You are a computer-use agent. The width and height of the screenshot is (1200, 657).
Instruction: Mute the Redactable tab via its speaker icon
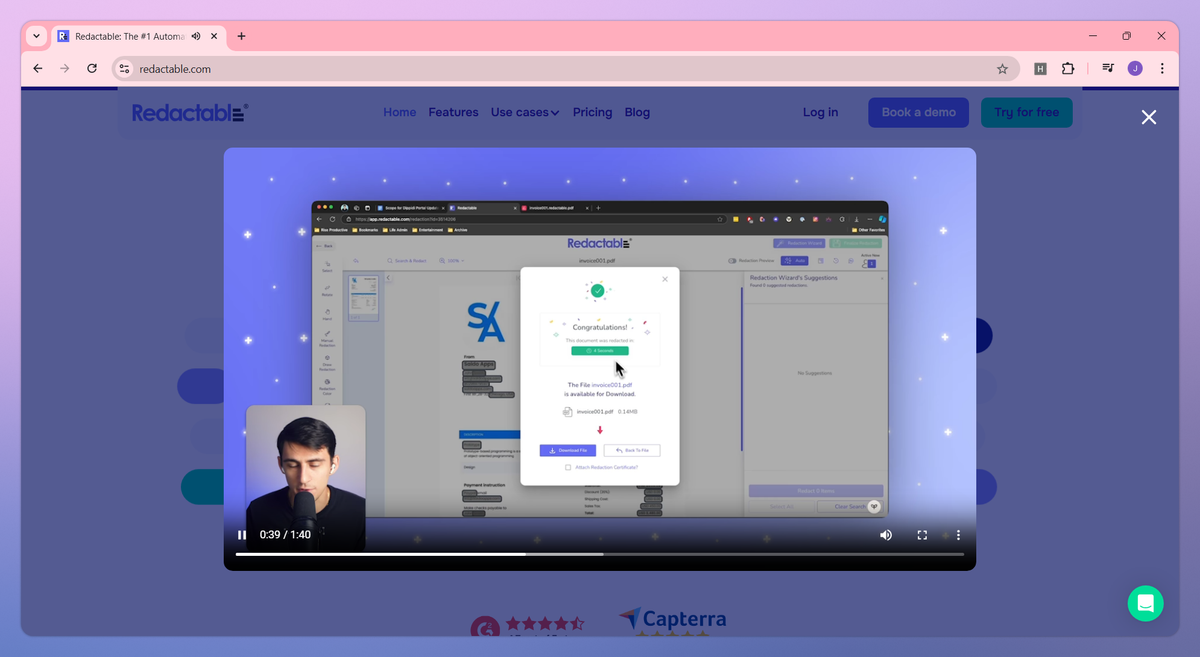pyautogui.click(x=196, y=36)
